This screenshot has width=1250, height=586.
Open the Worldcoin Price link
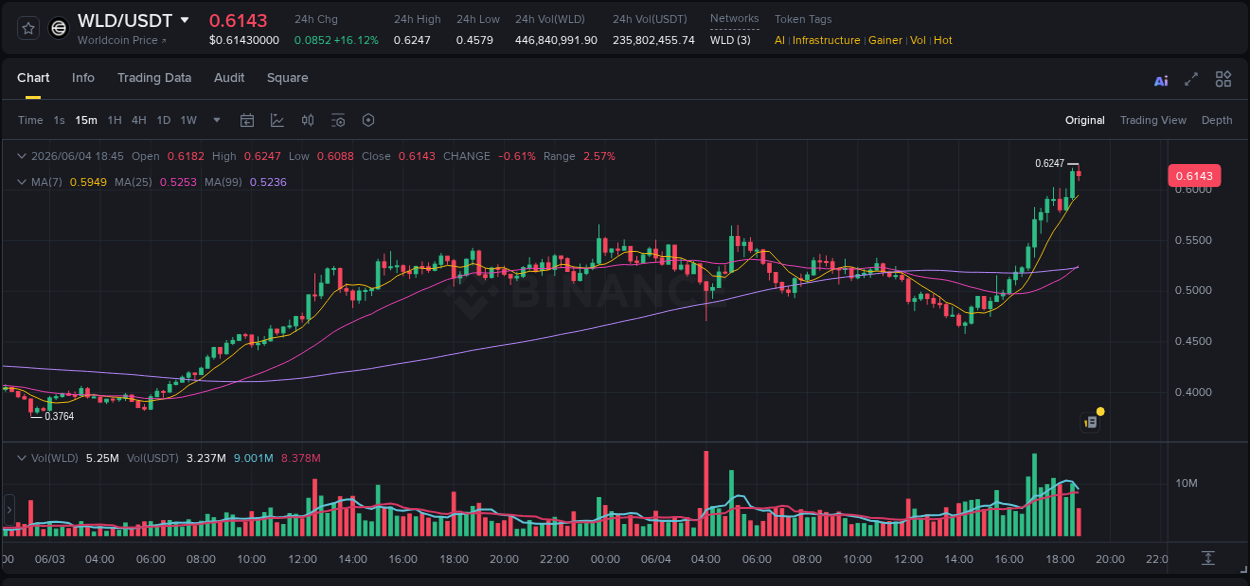pos(122,40)
